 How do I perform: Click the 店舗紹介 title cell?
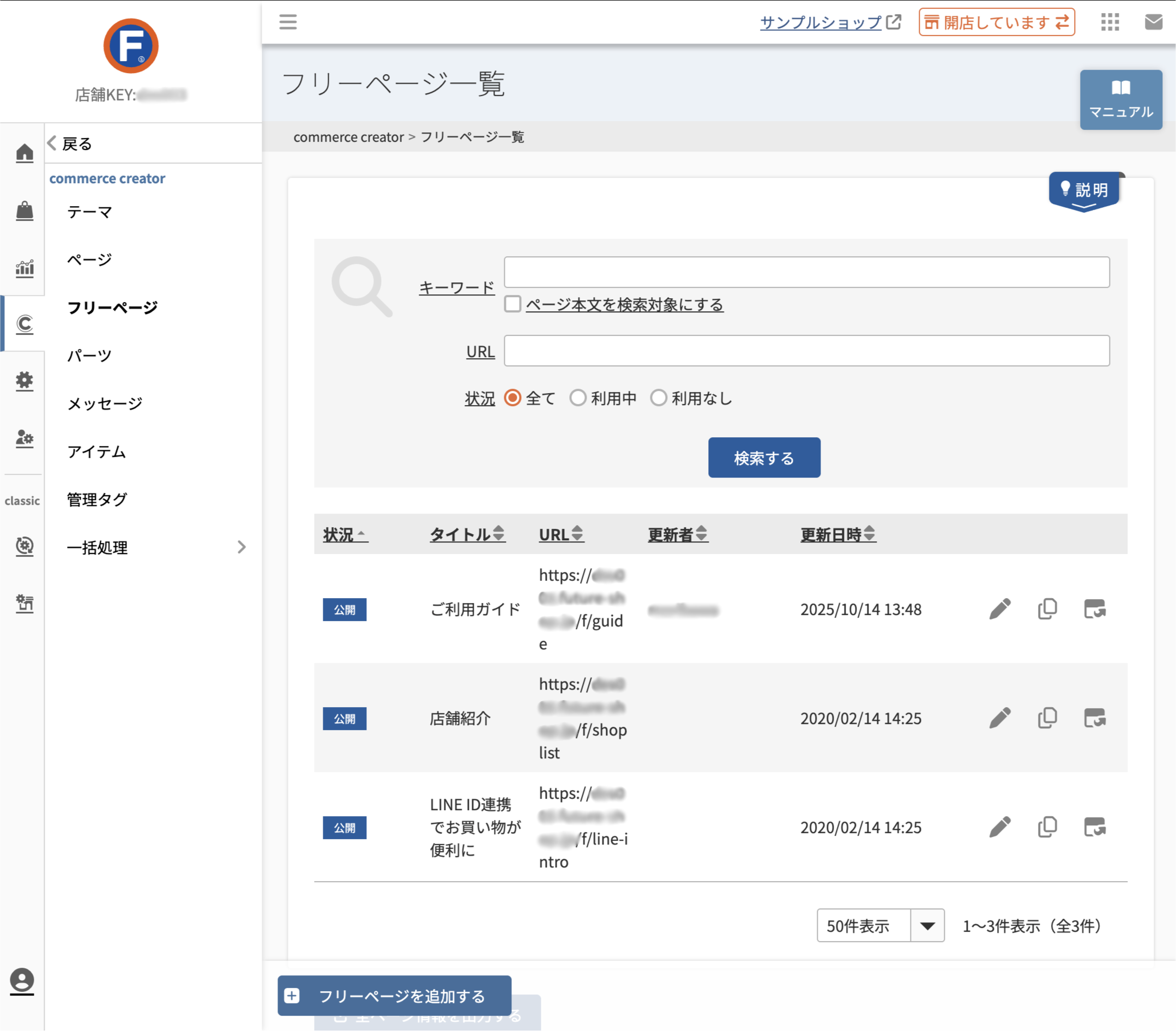460,718
